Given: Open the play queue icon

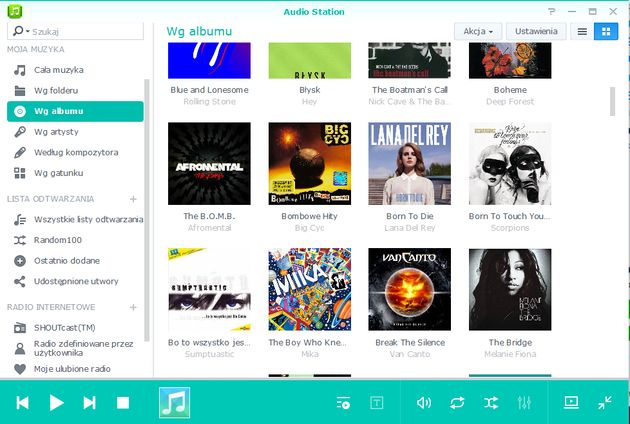Looking at the screenshot, I should (343, 403).
